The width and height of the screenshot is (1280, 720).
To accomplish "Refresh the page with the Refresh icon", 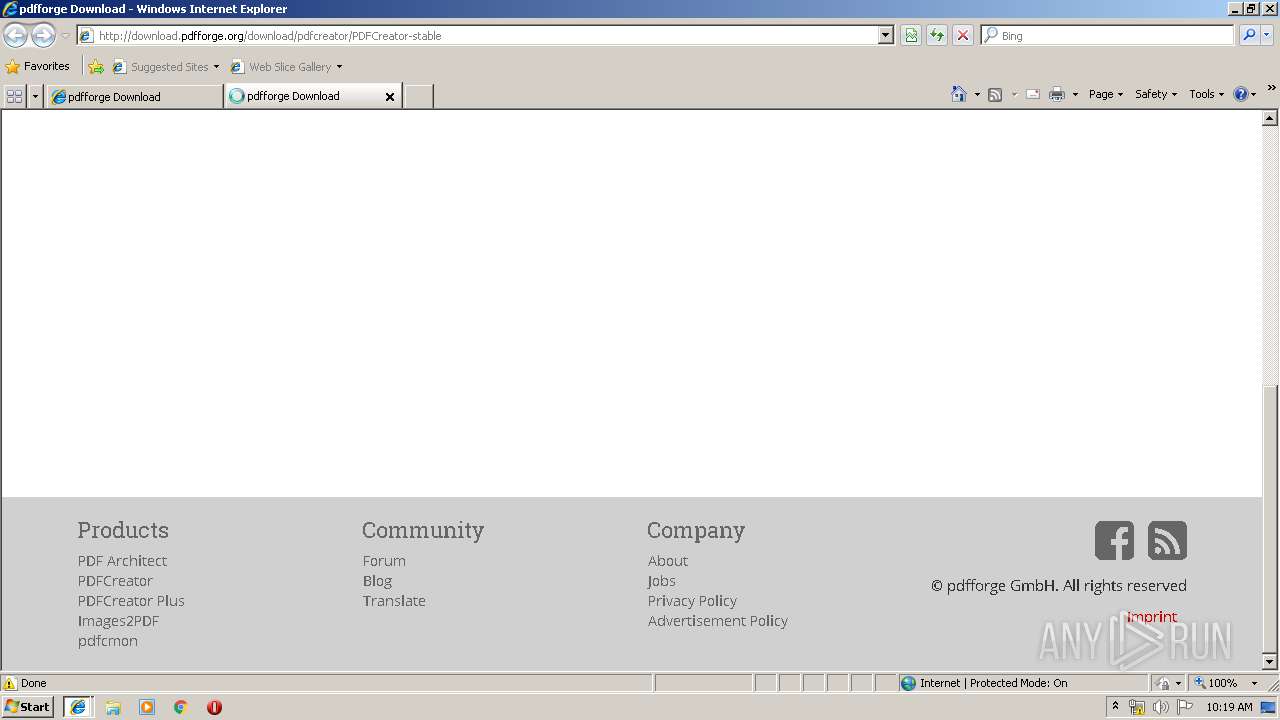I will [937, 36].
